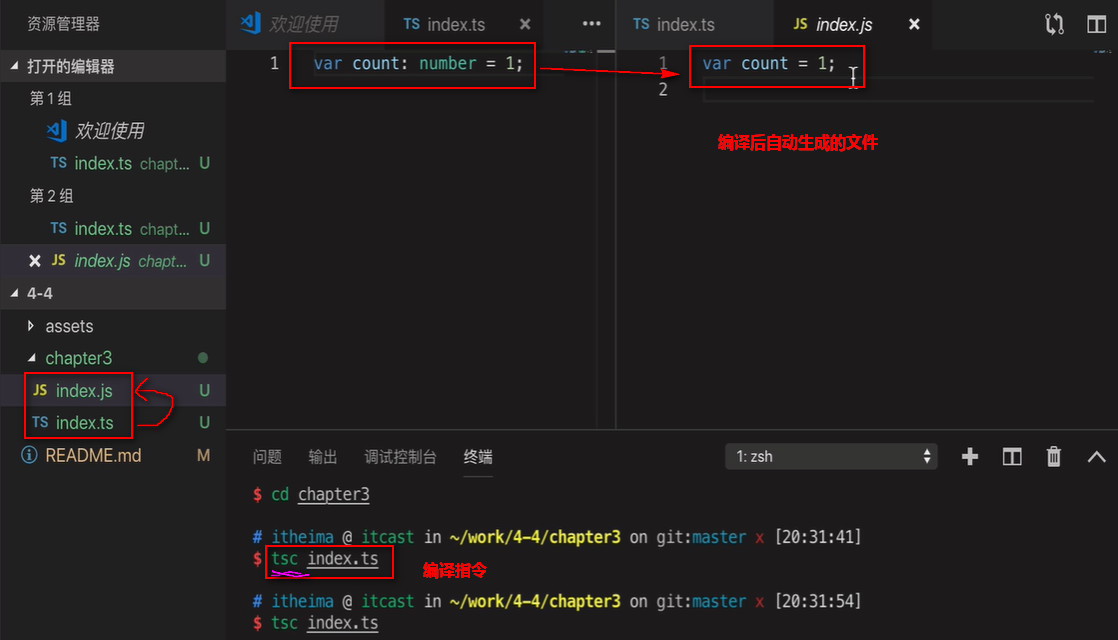Click the Welcome tab's blue VS Code icon

coord(249,22)
